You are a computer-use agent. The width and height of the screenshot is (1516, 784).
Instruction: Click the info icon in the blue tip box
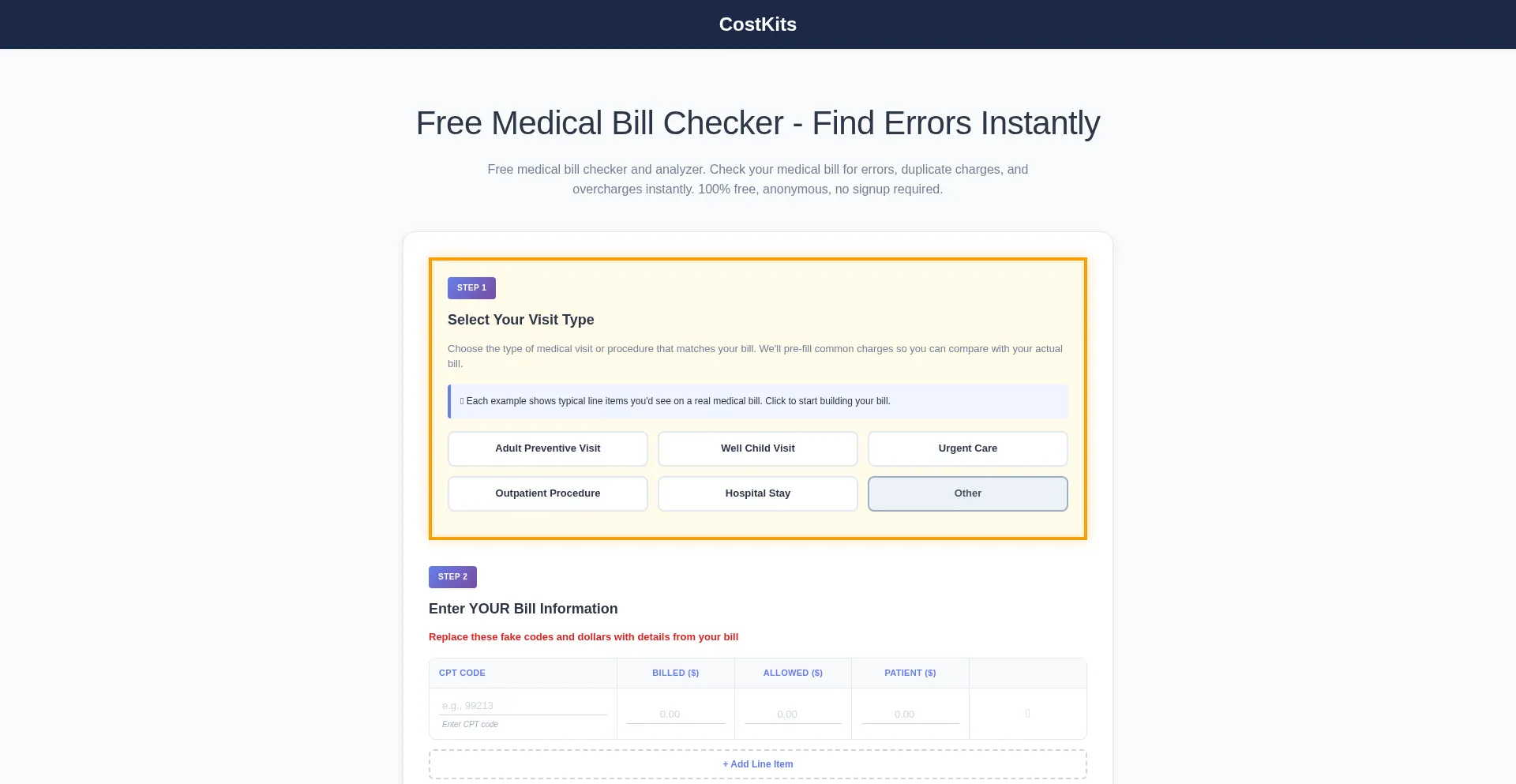[x=461, y=401]
